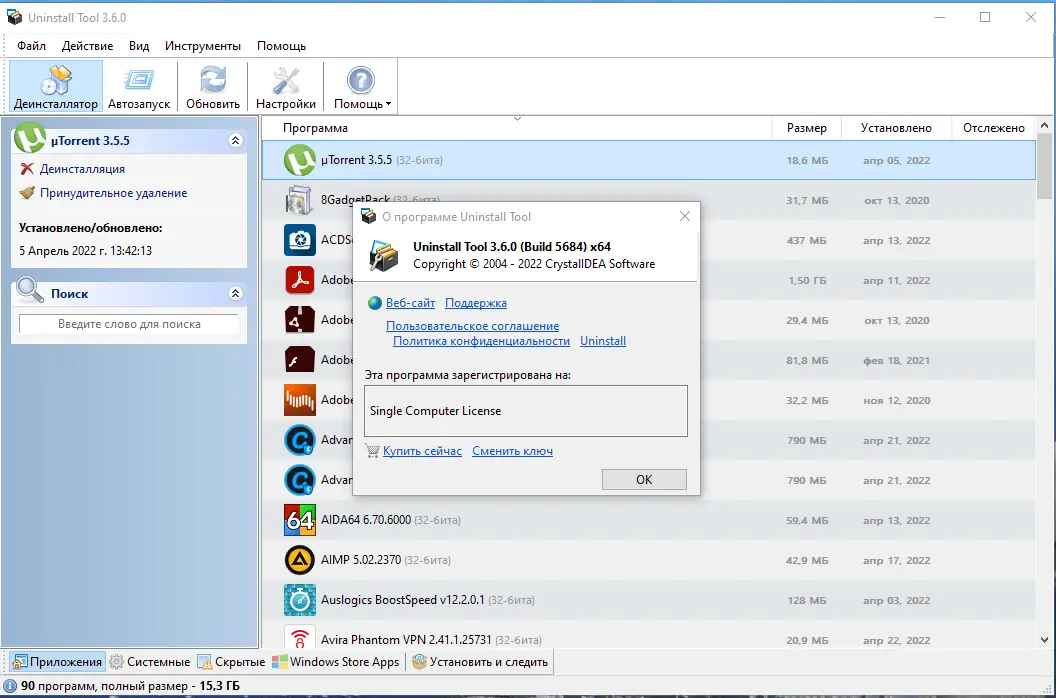Select the µTorrent 3.5.5 icon in list
Viewport: 1056px width, 698px height.
click(300, 160)
